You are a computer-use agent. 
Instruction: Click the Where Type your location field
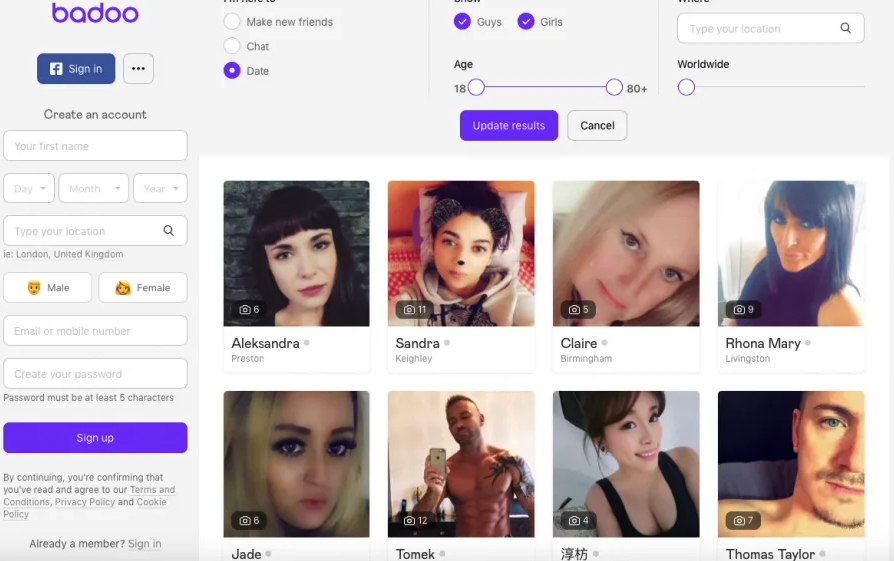(770, 28)
